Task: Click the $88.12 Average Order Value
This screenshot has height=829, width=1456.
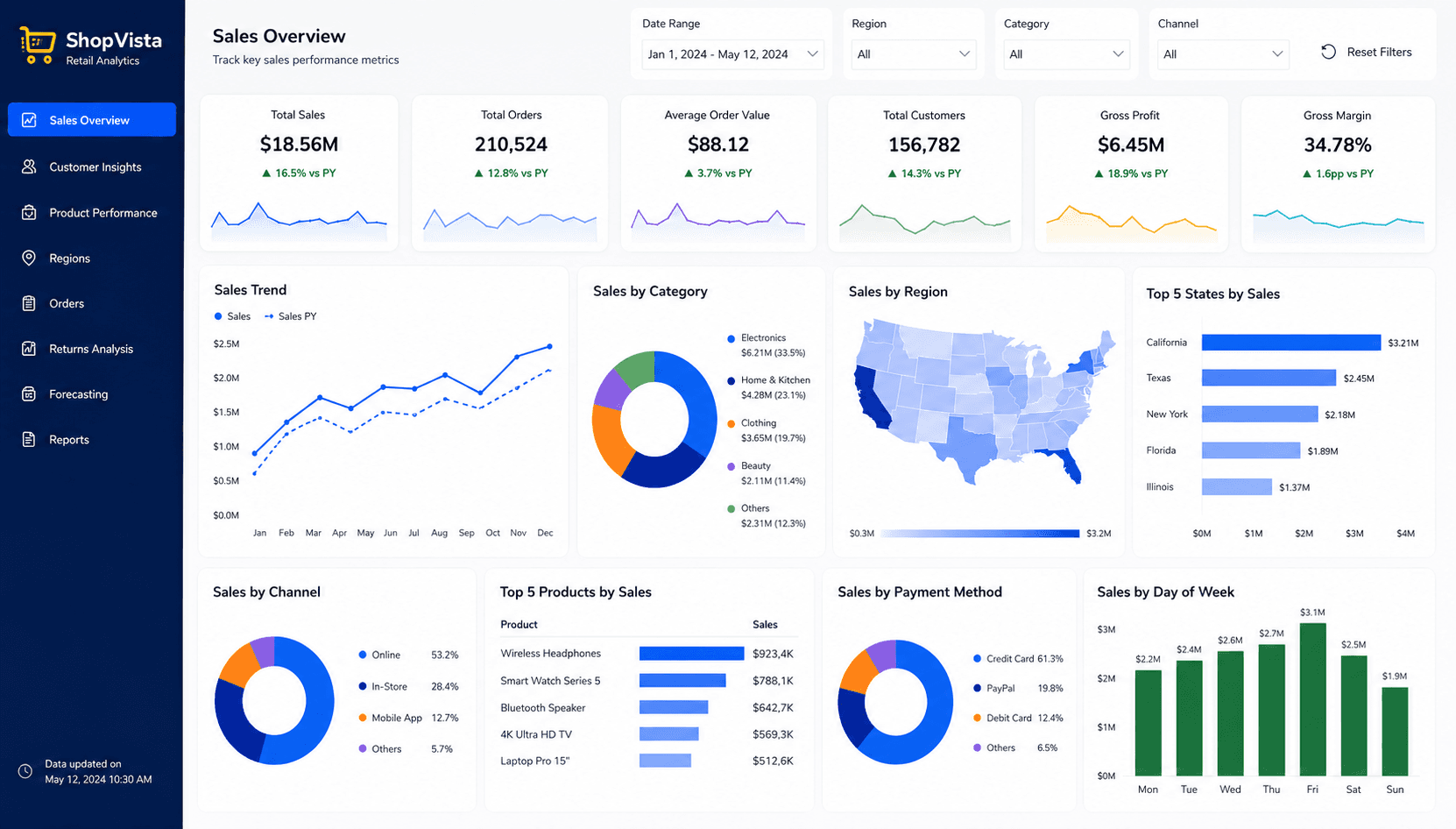Action: click(717, 145)
